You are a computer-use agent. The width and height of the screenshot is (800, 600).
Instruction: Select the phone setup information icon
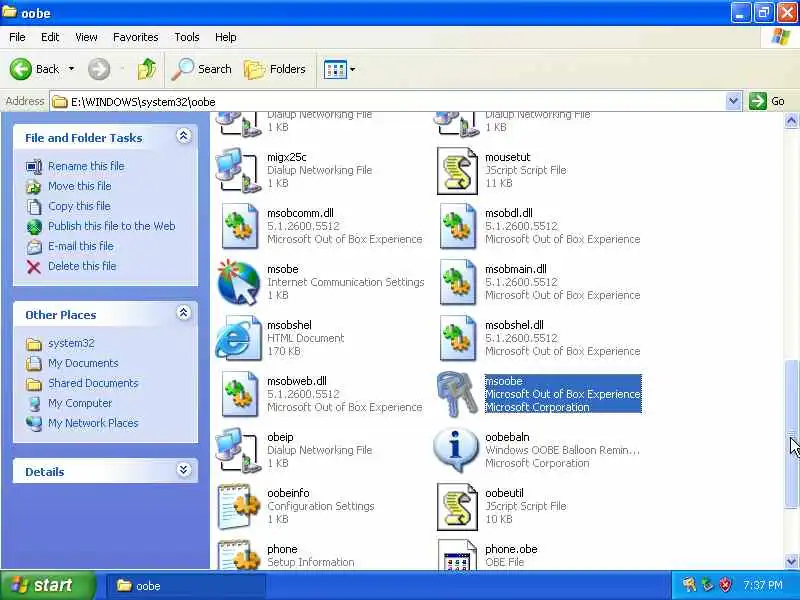tap(239, 555)
